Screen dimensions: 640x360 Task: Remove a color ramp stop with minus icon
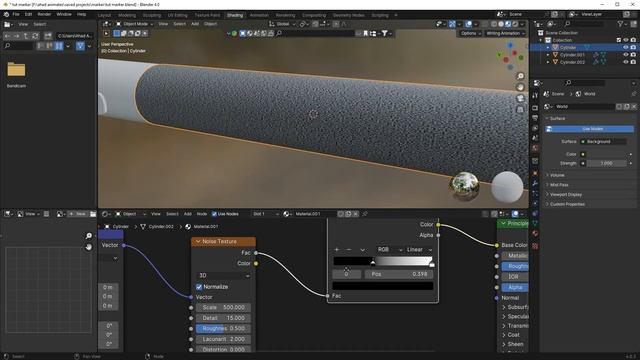349,249
